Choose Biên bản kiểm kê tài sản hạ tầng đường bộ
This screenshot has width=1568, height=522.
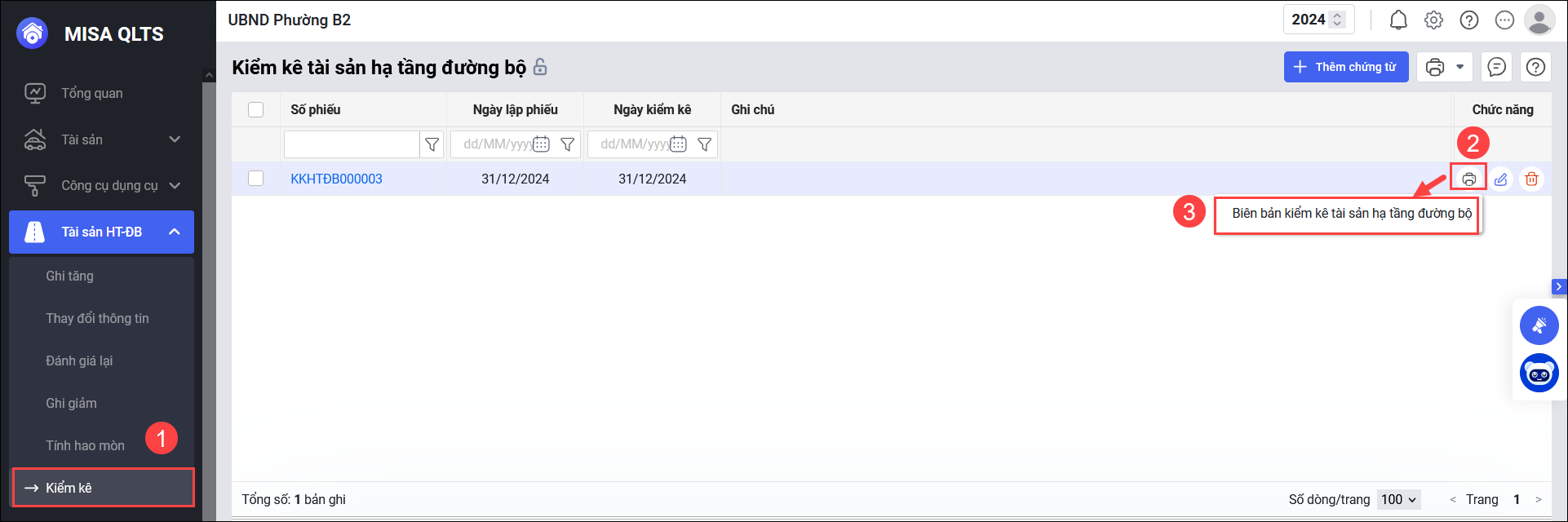click(x=1351, y=214)
